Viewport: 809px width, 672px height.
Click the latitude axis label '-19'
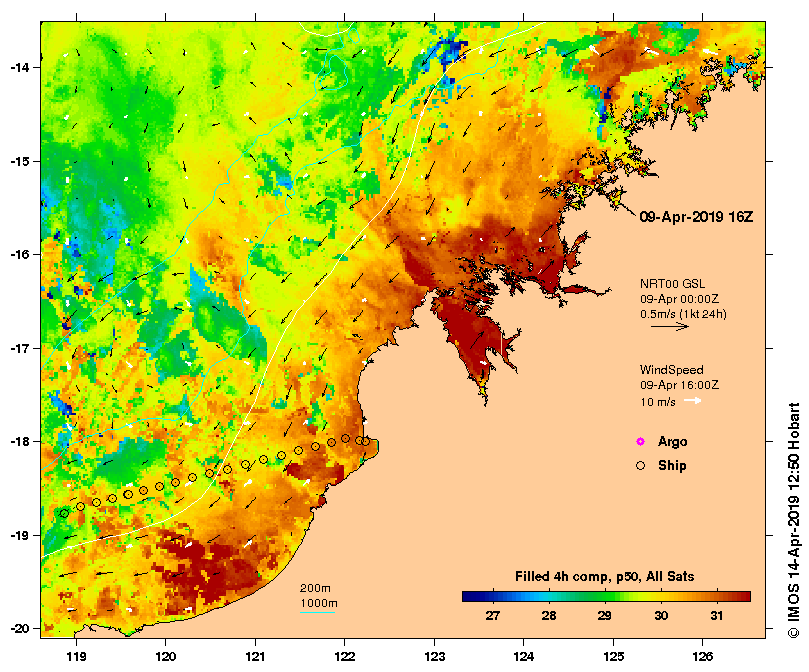coord(20,535)
